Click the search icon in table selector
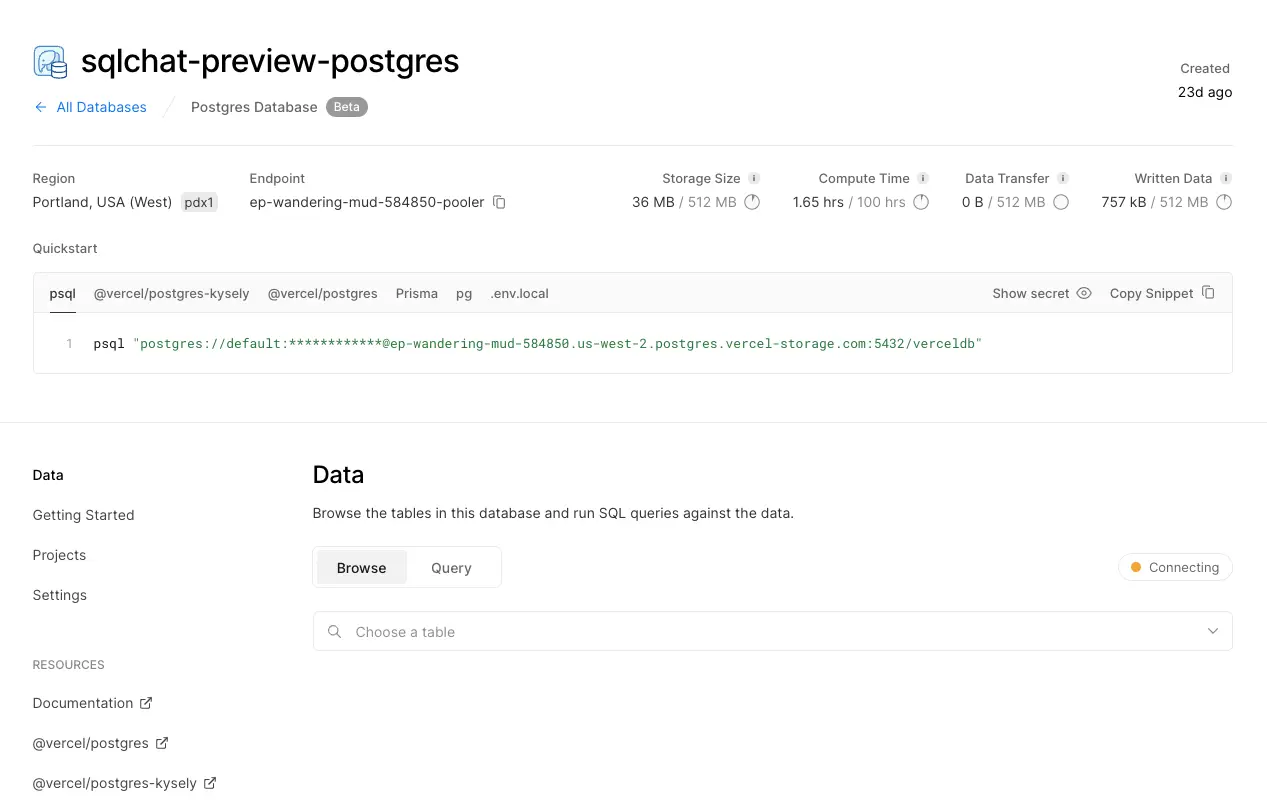Screen dimensions: 1267x810 (335, 632)
